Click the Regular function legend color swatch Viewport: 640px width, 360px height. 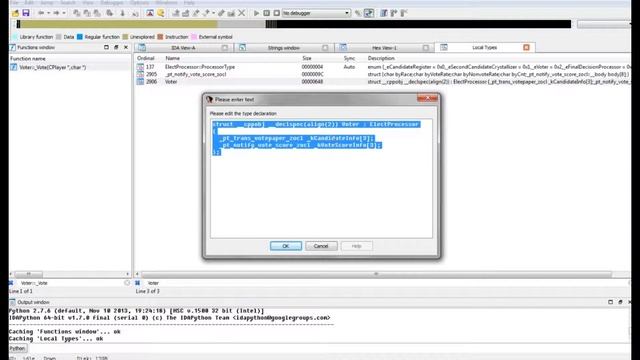tap(80, 37)
